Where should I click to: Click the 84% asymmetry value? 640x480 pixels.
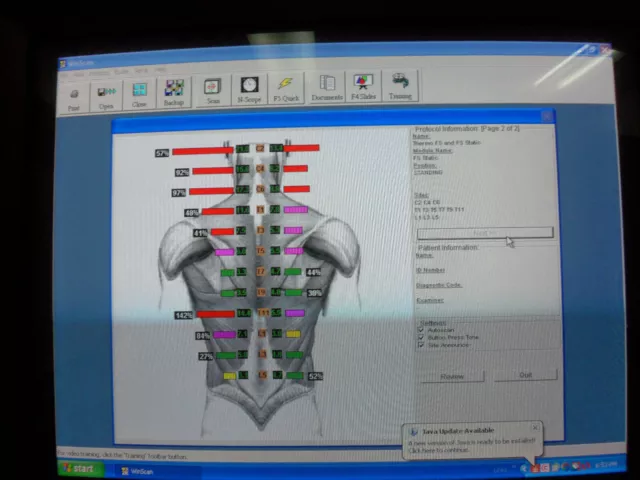coord(203,336)
